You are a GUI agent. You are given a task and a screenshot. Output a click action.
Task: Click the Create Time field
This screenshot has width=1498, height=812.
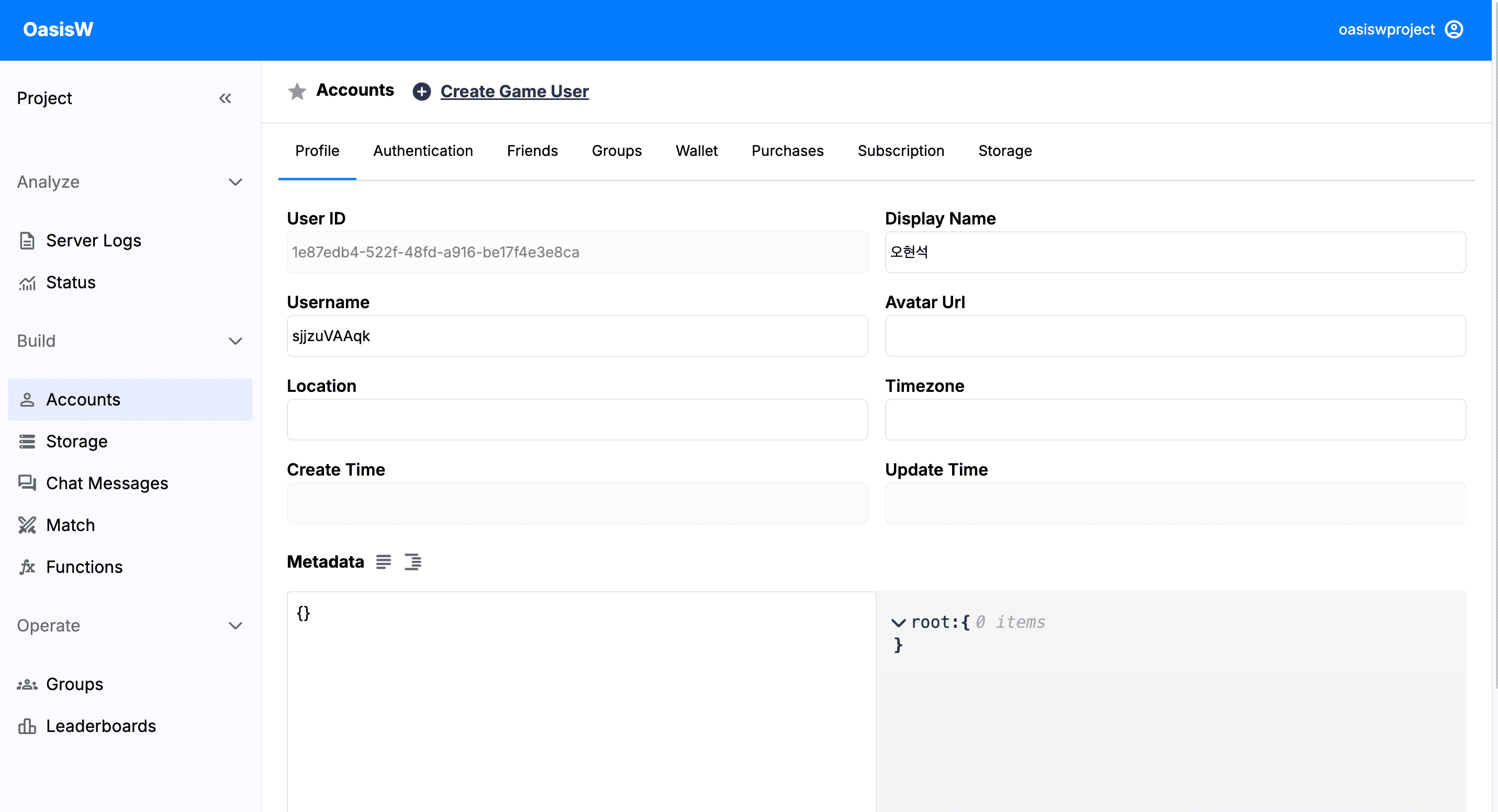[x=577, y=503]
